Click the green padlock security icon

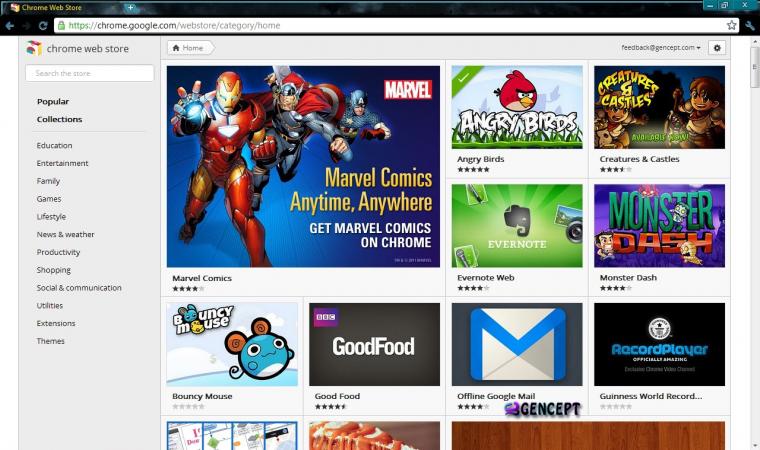point(61,25)
